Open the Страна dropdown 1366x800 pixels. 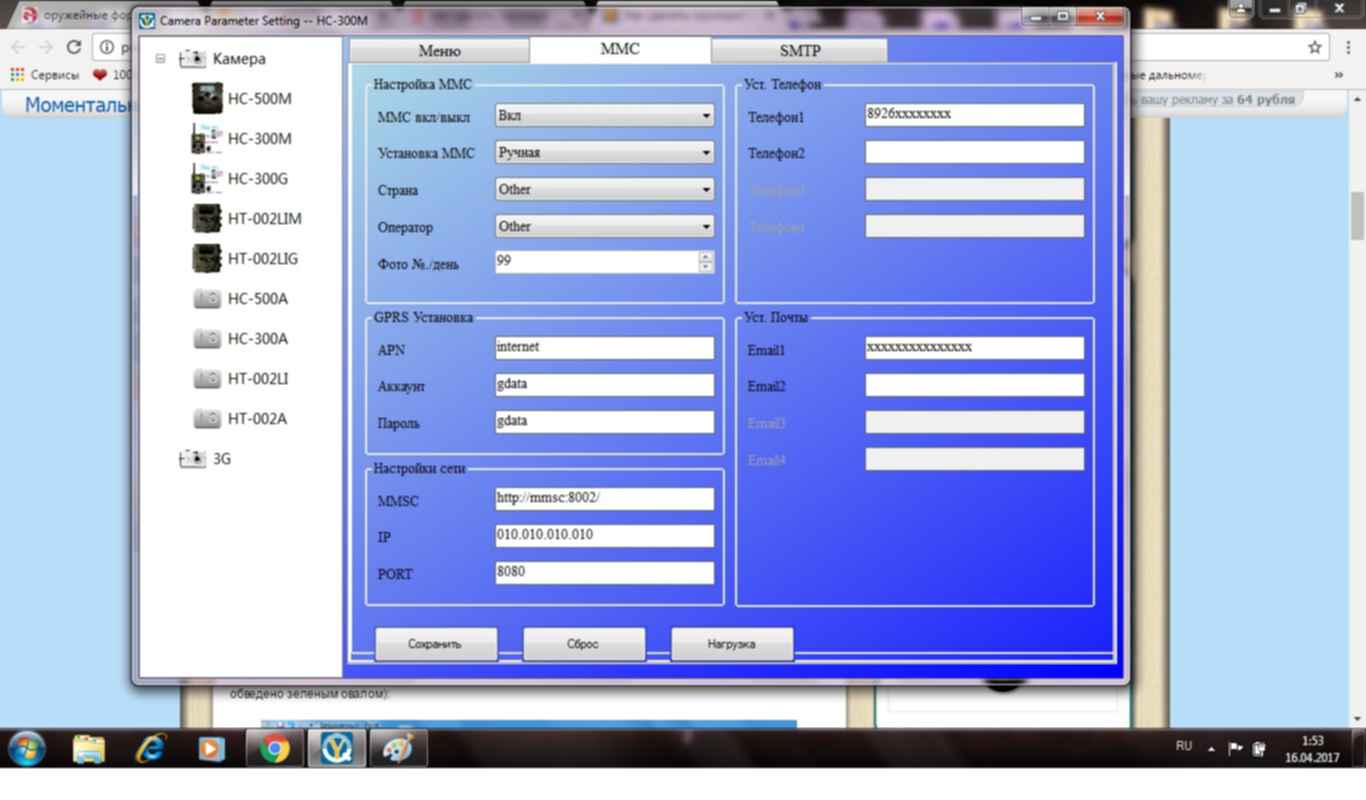605,190
